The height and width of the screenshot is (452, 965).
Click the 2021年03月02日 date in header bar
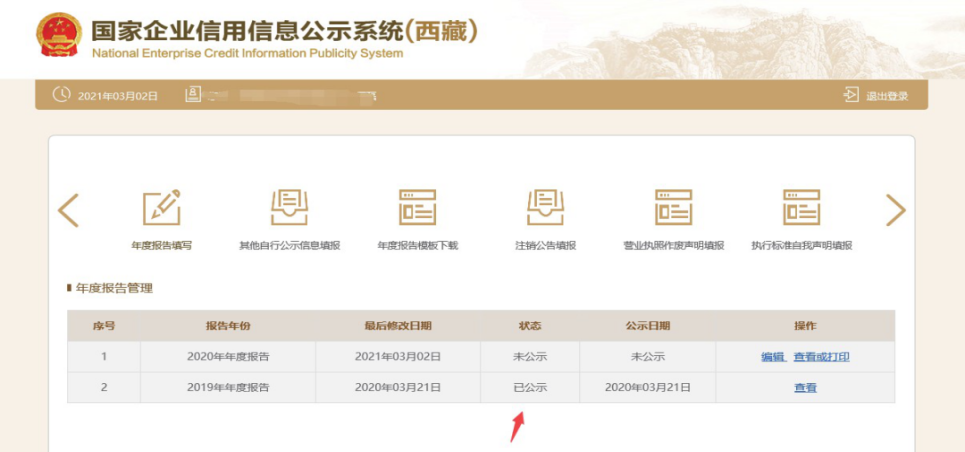(118, 96)
